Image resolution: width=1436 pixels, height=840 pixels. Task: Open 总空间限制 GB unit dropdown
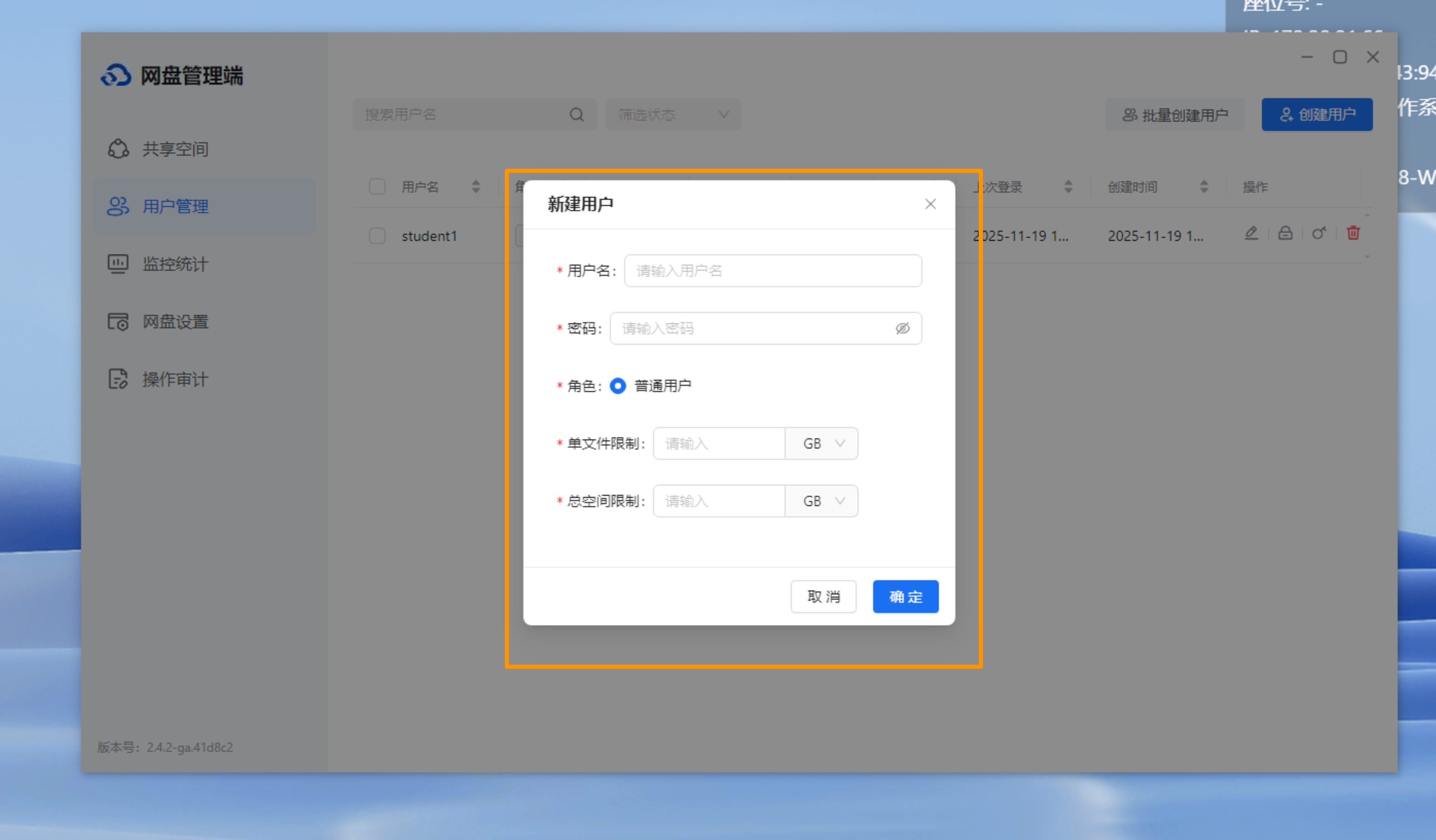(x=821, y=500)
